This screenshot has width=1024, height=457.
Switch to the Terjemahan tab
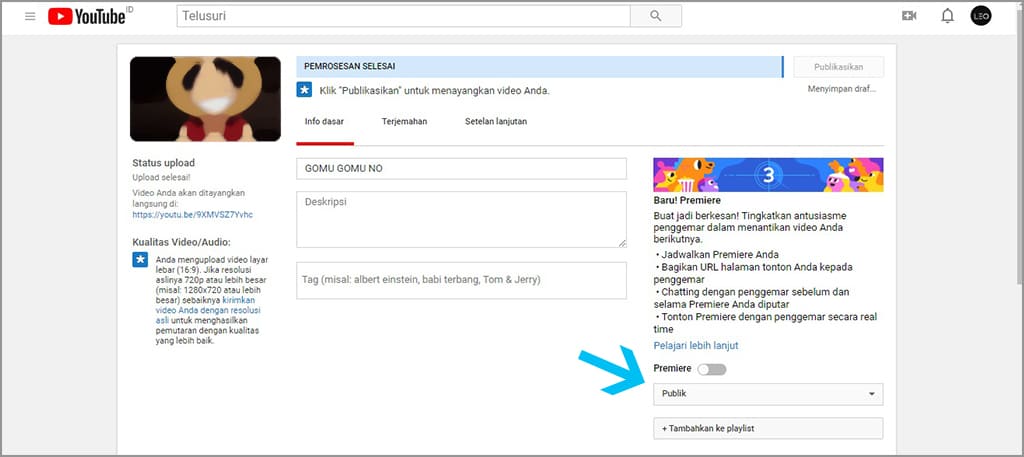pos(404,121)
